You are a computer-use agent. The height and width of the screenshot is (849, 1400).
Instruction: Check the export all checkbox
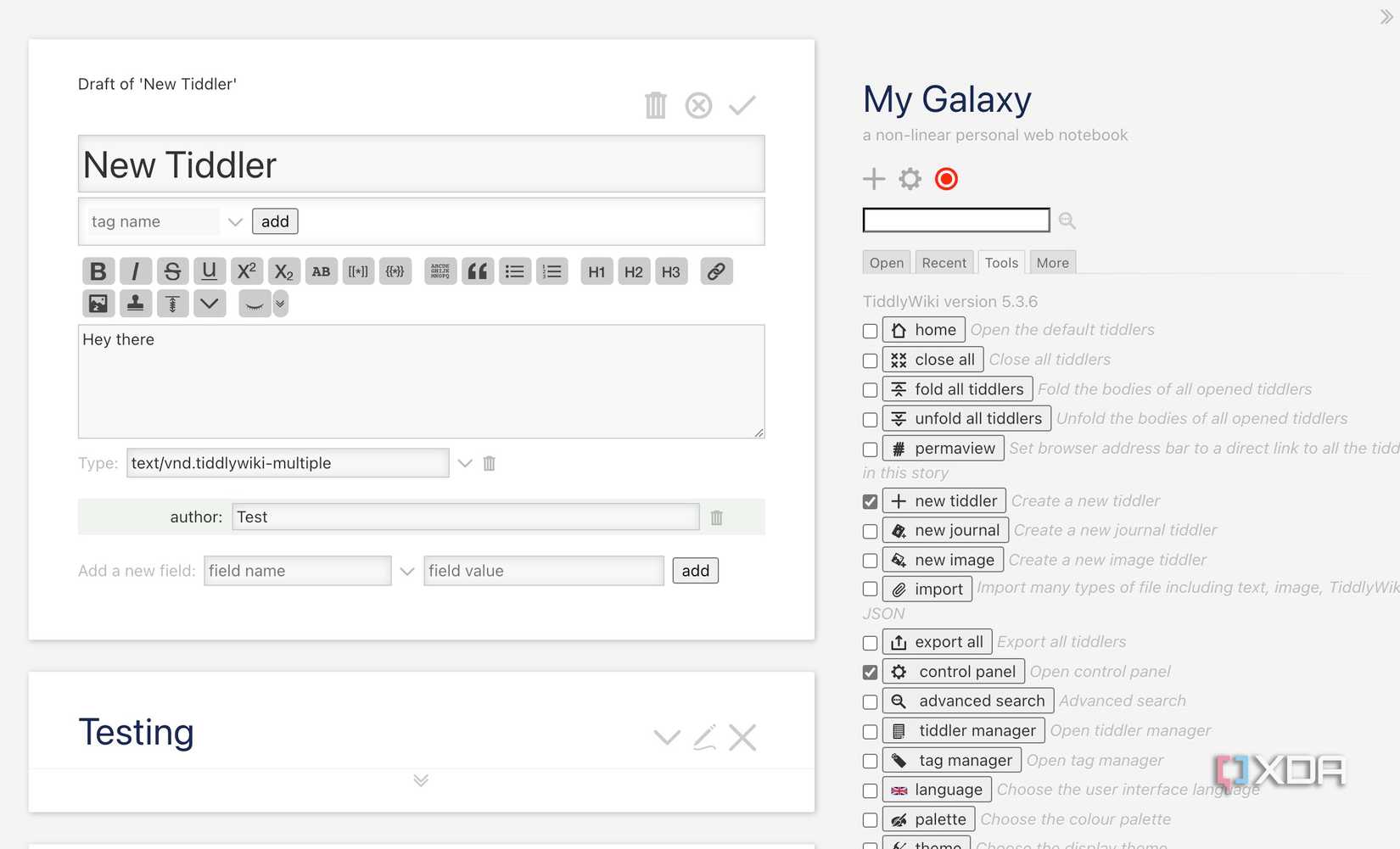point(869,643)
